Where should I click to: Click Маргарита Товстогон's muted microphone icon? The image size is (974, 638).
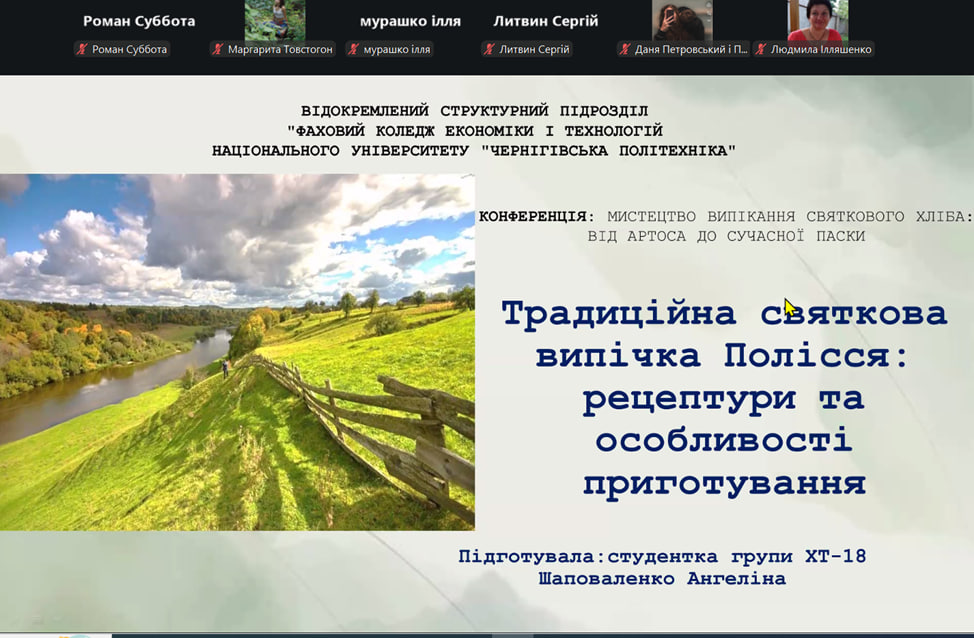click(218, 49)
